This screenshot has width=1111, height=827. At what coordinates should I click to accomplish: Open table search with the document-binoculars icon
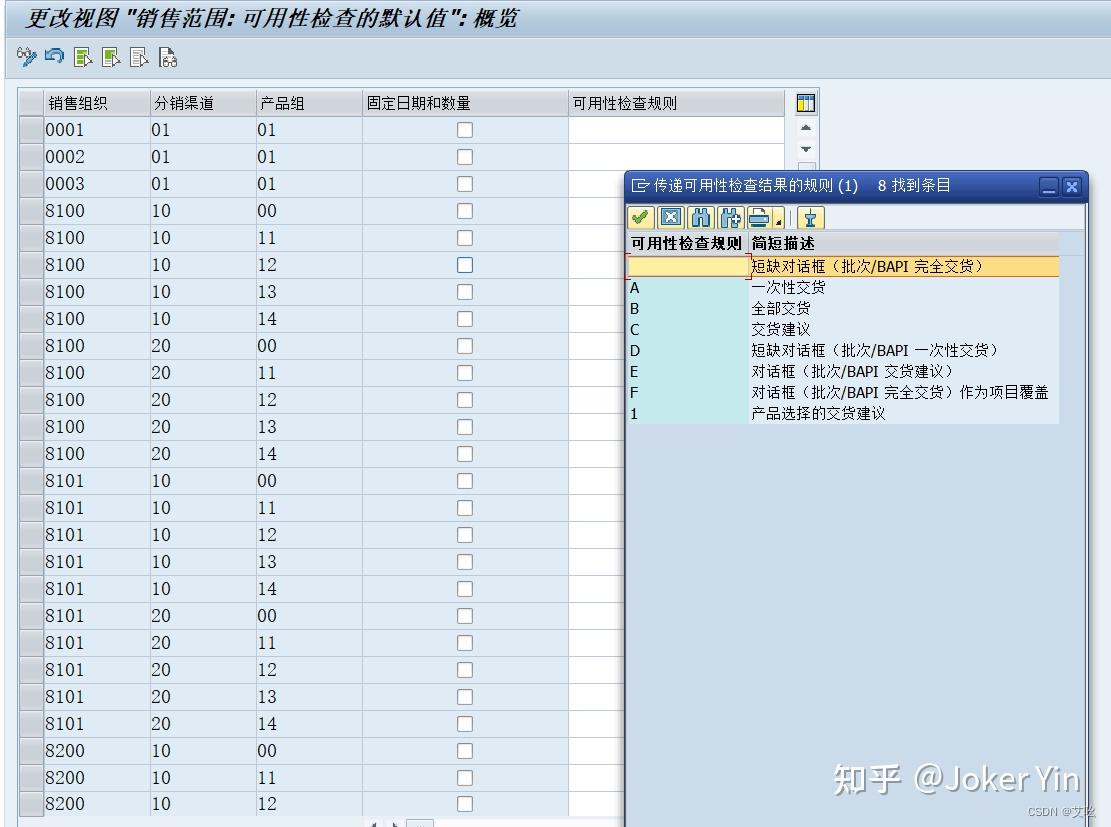[169, 57]
